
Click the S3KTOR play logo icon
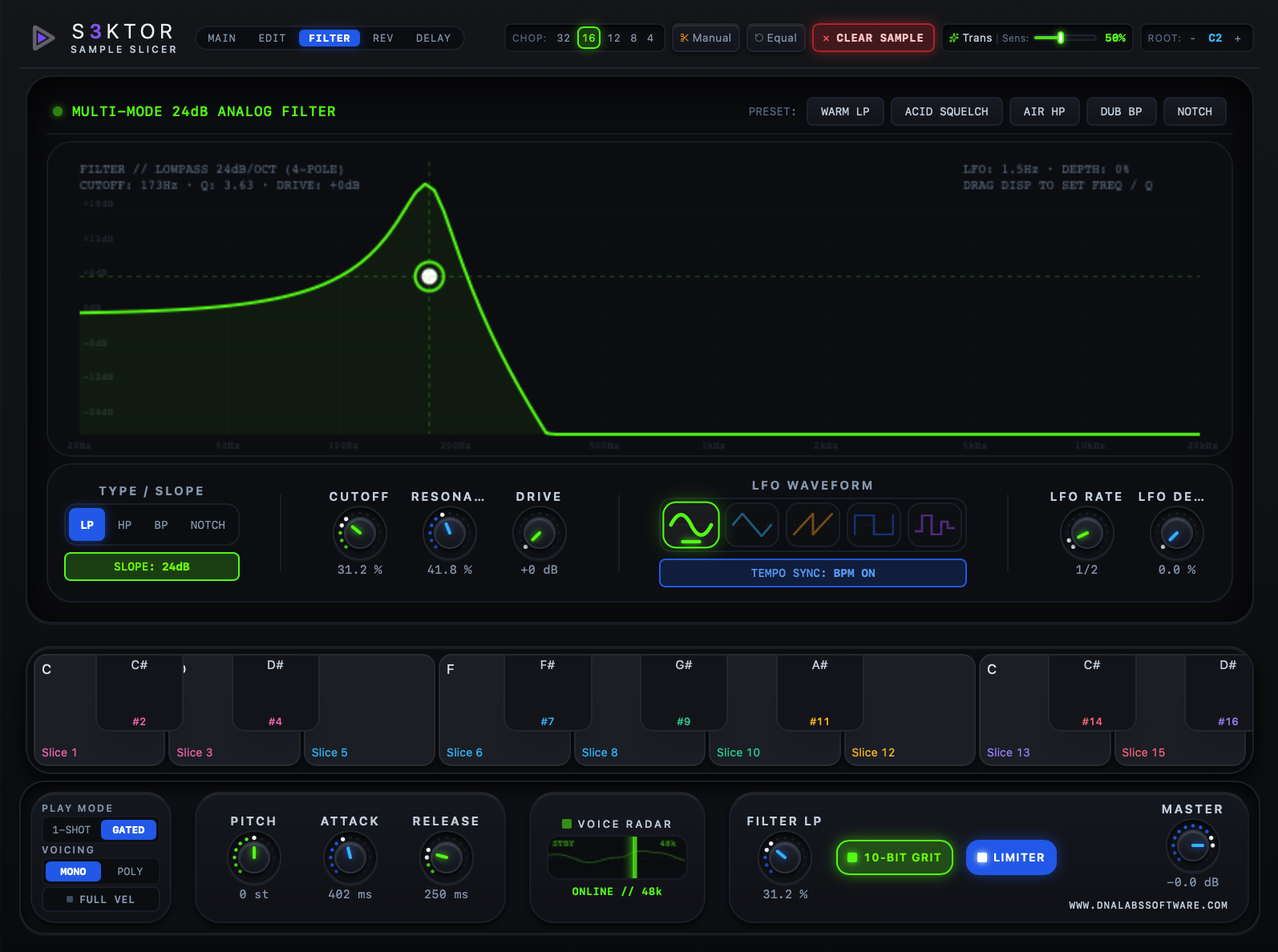[43, 38]
